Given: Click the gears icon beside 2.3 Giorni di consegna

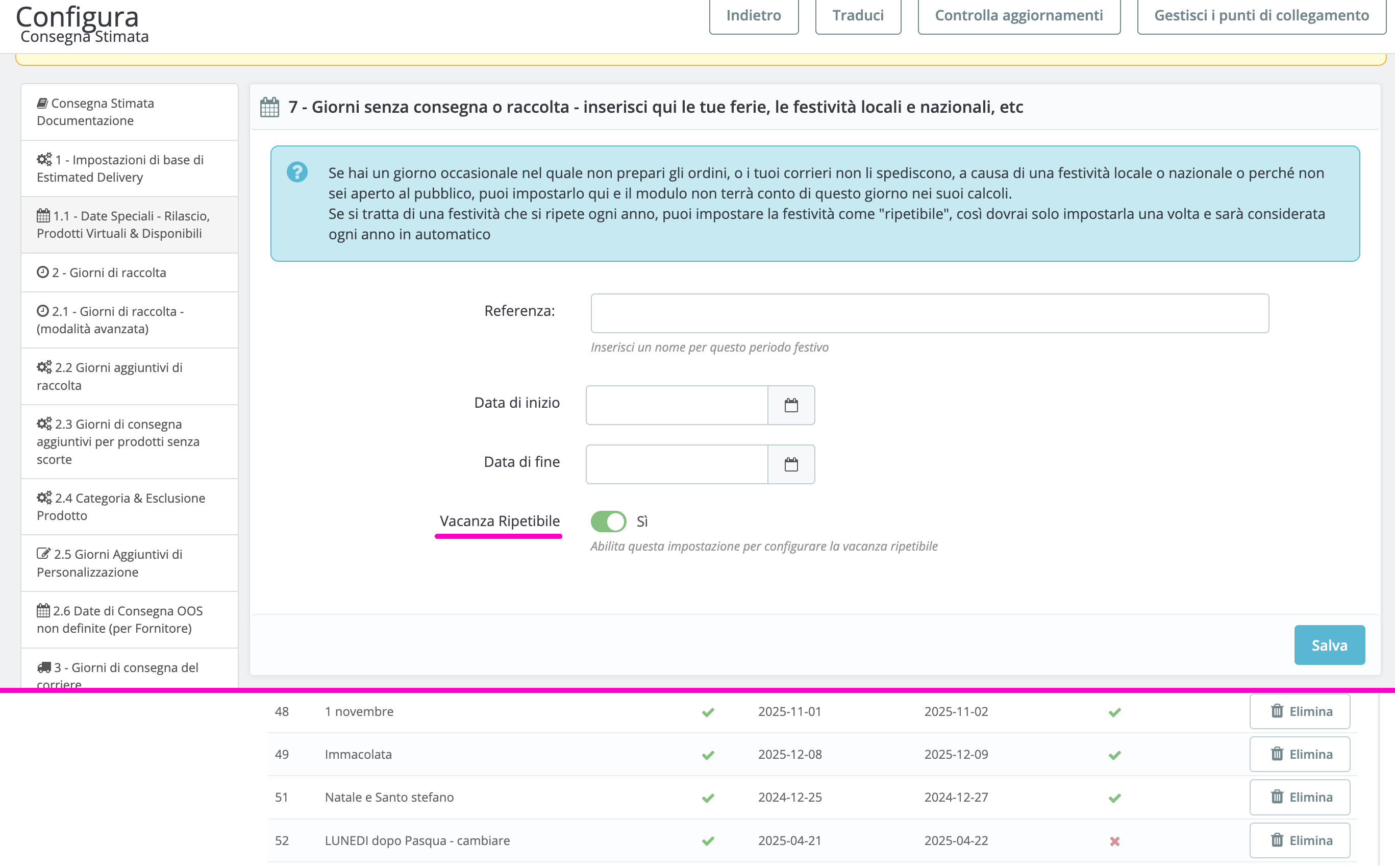Looking at the screenshot, I should [44, 423].
